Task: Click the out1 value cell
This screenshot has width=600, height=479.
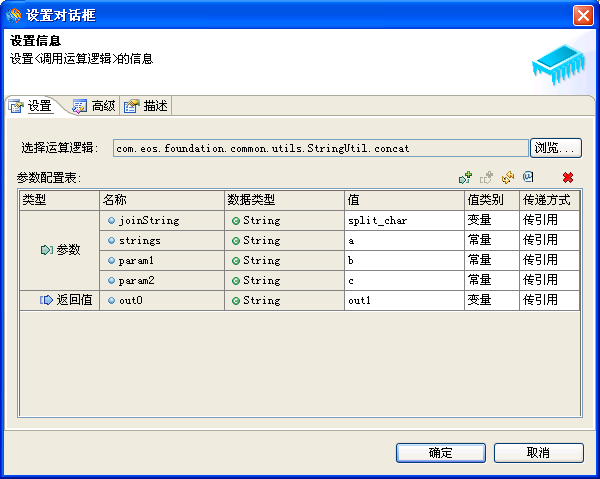Action: coord(404,300)
